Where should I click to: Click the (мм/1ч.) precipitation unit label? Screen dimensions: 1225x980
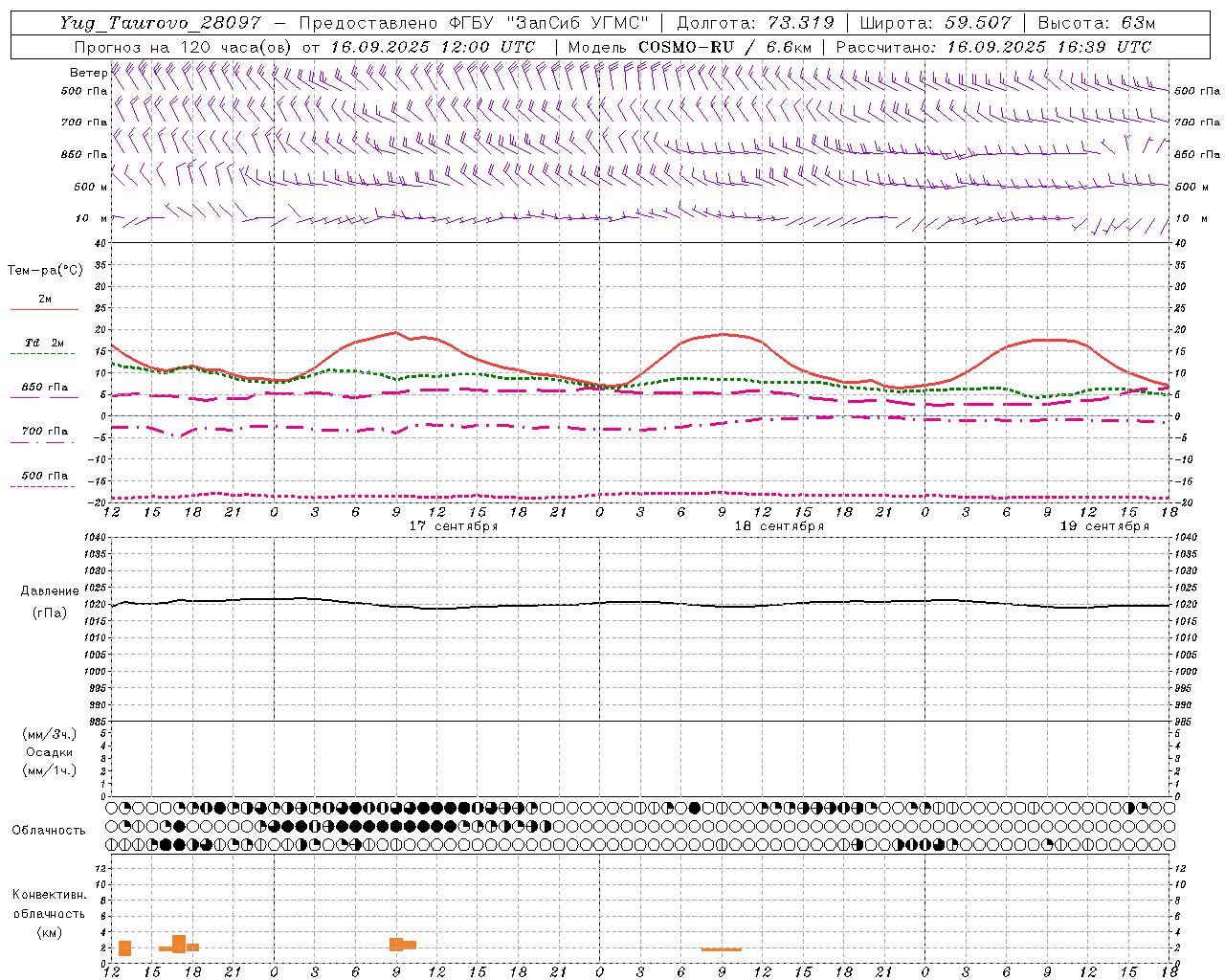50,770
